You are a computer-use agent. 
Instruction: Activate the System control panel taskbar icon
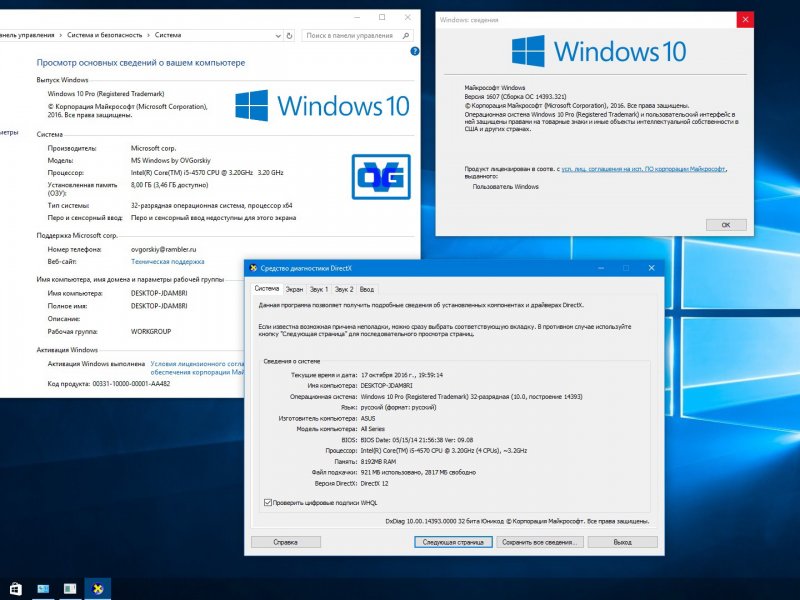click(x=43, y=589)
